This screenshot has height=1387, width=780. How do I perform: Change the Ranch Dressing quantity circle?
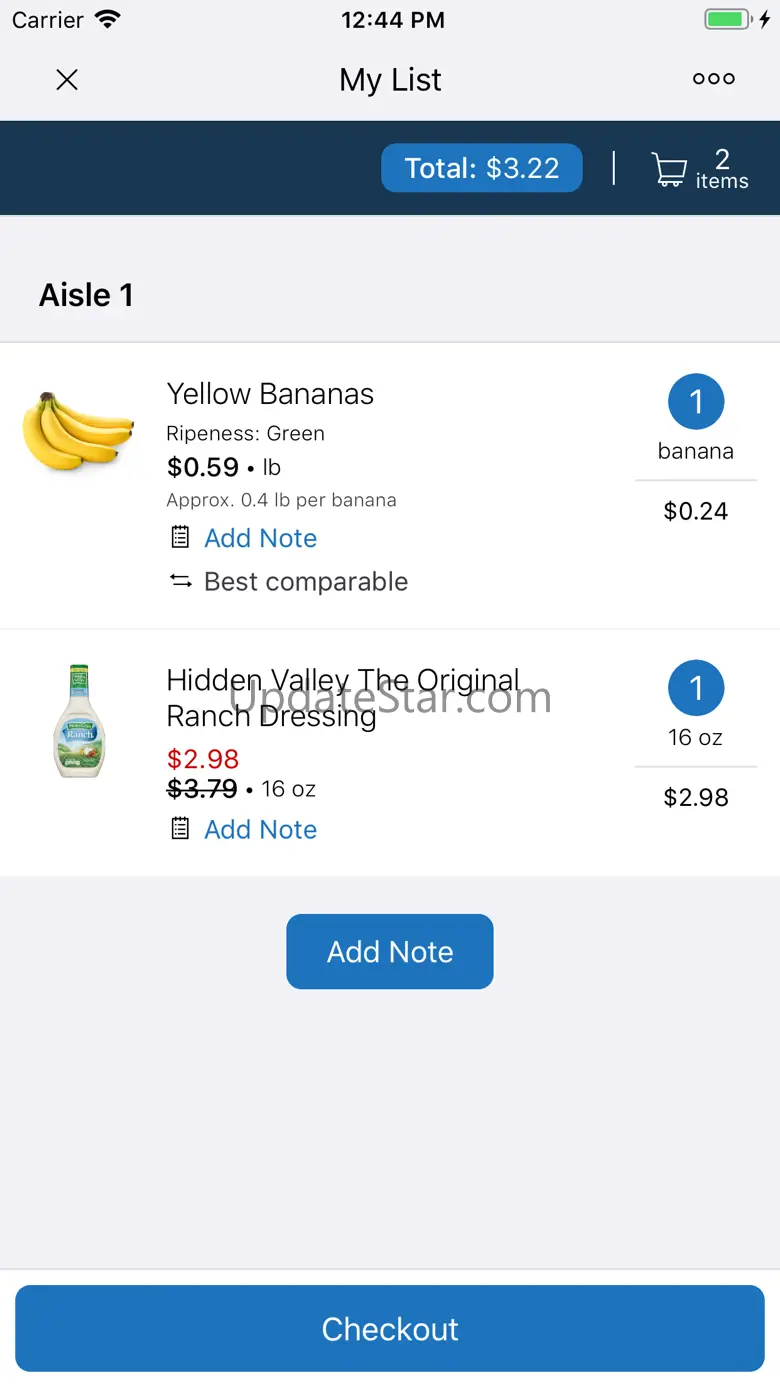(696, 688)
